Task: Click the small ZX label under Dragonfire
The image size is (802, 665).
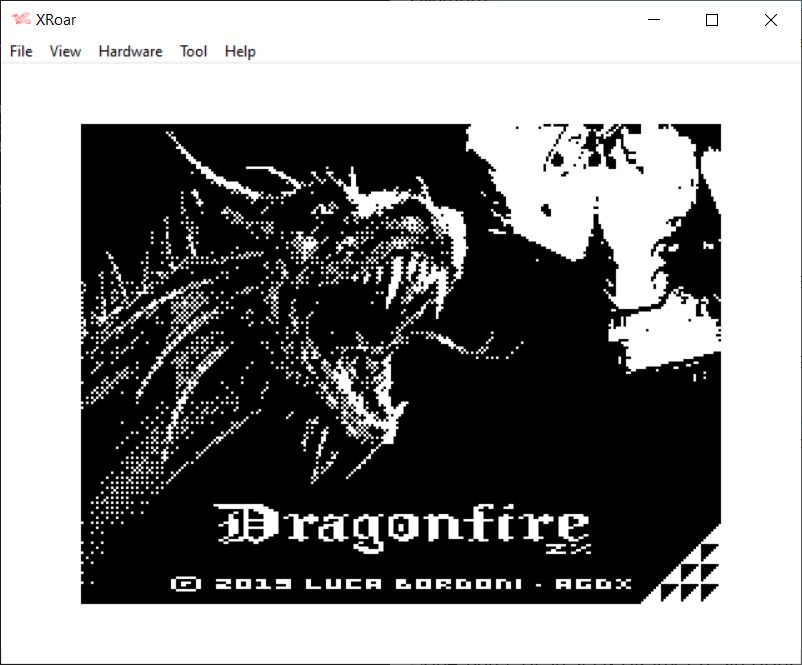Action: coord(556,548)
